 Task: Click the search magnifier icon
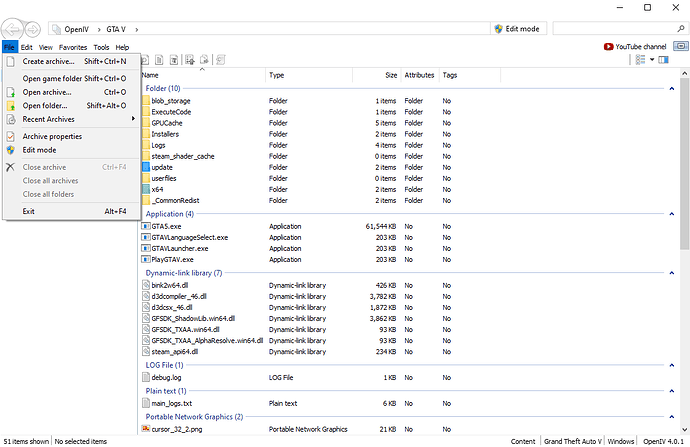point(681,29)
